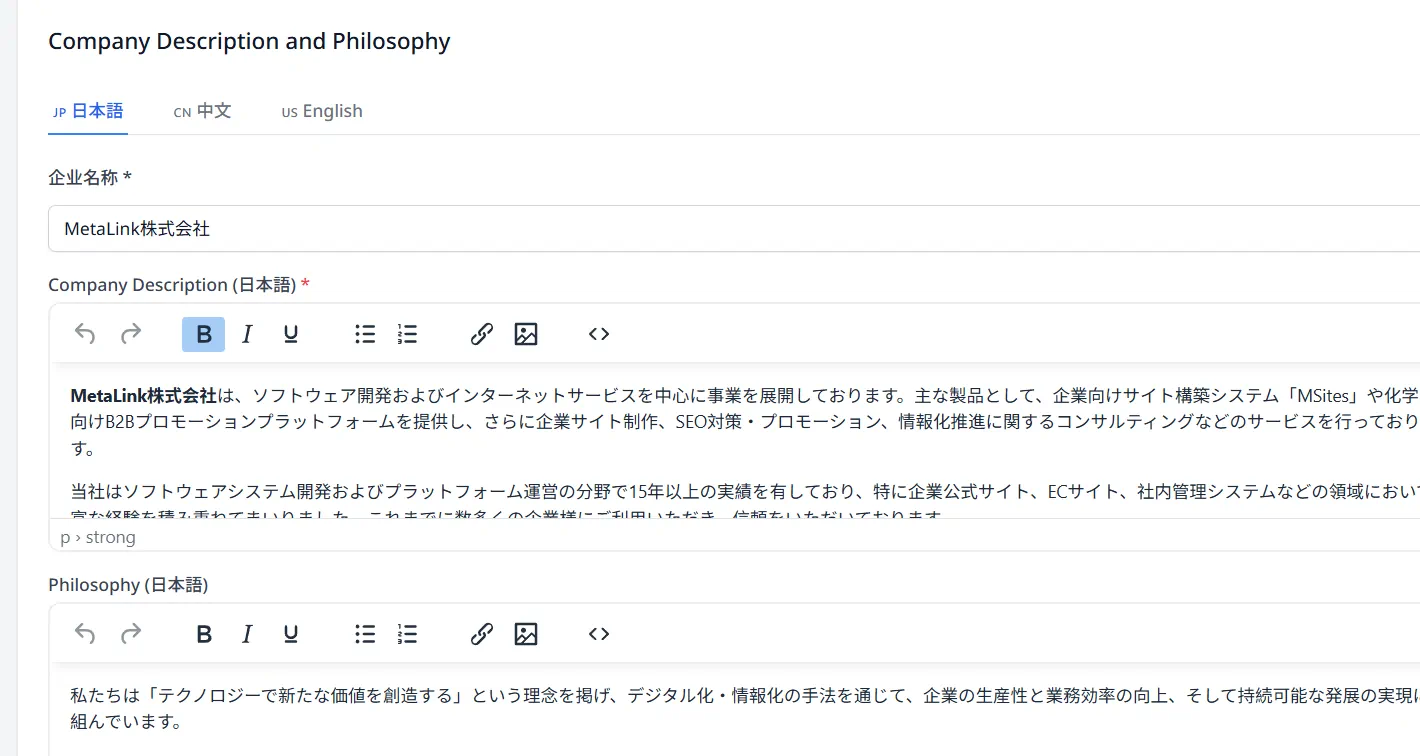
Task: Switch to the English language tab
Action: pos(322,111)
